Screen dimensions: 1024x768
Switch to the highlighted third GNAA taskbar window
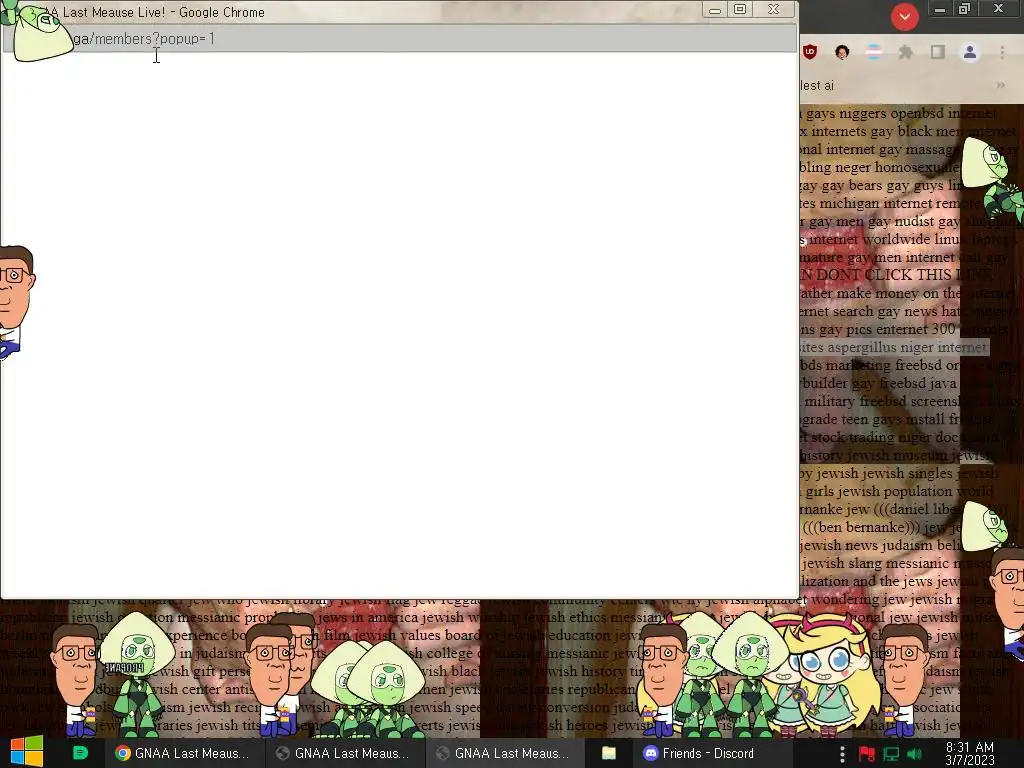click(x=505, y=753)
